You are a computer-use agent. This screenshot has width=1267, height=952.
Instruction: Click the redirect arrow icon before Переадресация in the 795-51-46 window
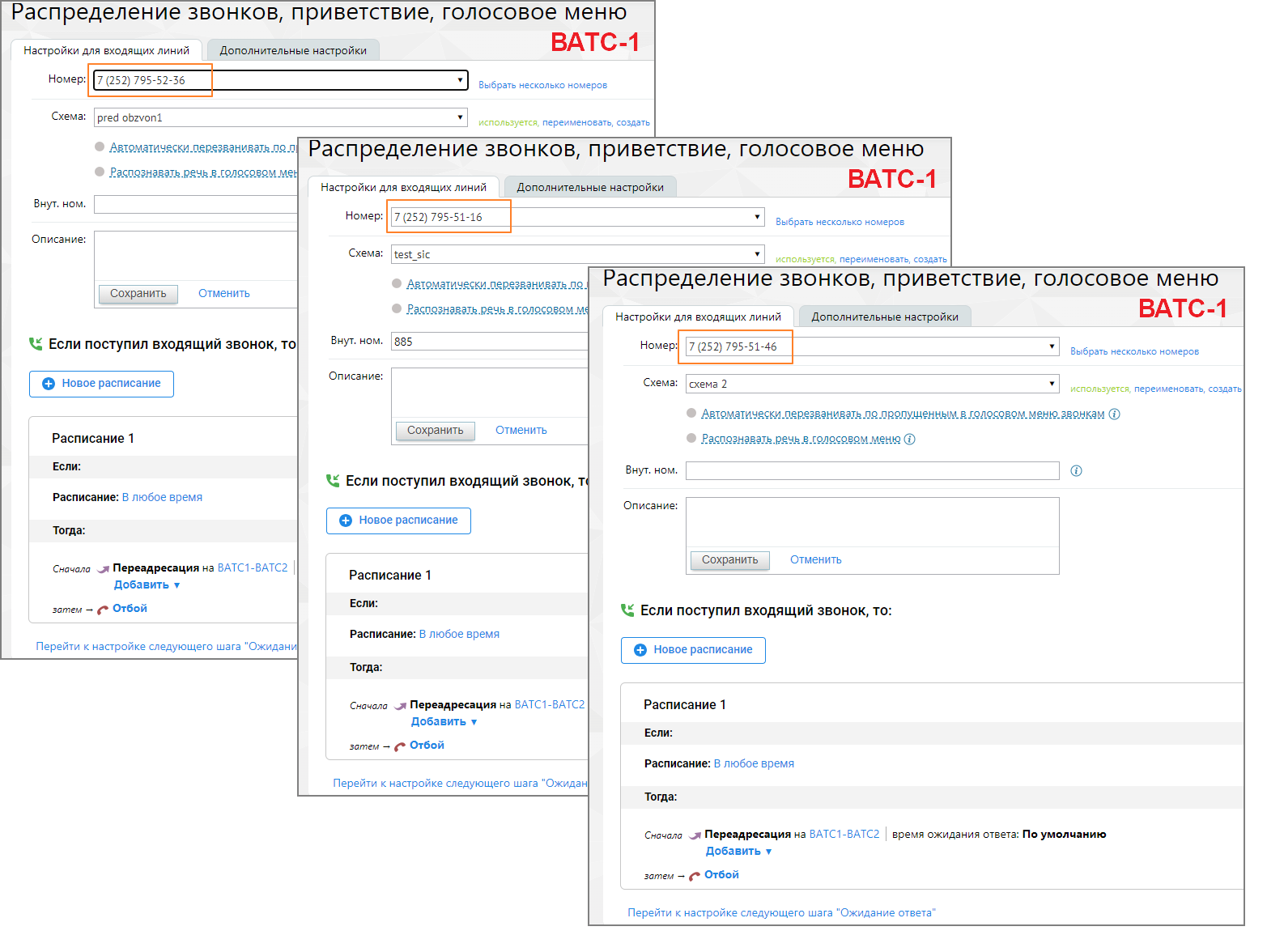(x=695, y=835)
